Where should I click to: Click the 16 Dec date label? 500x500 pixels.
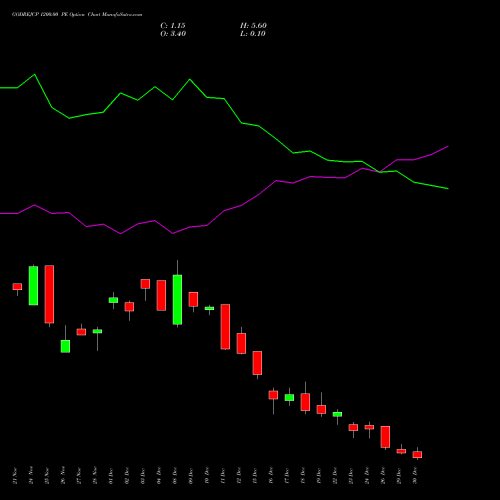pos(271,476)
